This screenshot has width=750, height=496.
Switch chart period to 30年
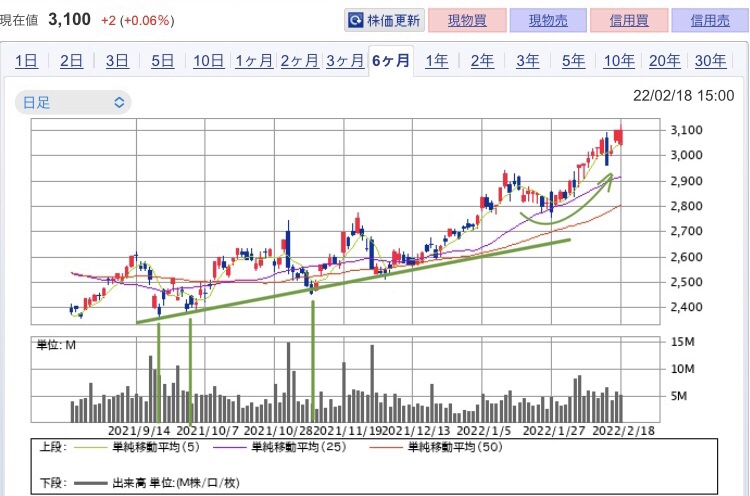710,61
